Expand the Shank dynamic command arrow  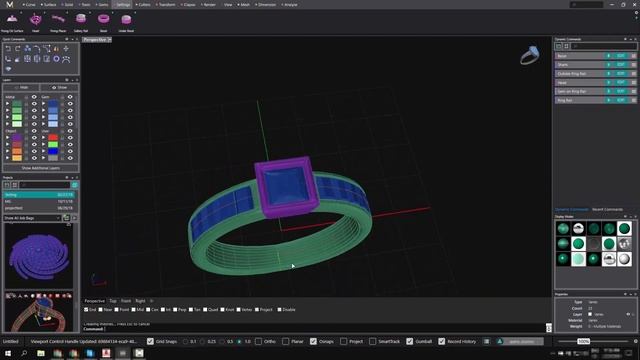point(608,64)
